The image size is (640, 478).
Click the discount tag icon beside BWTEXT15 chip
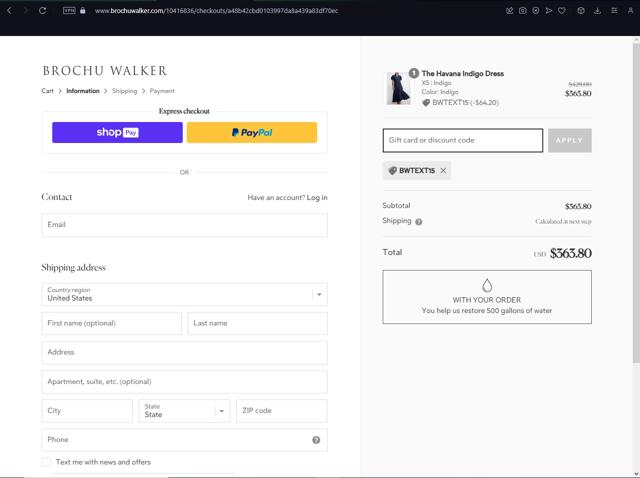(x=392, y=171)
